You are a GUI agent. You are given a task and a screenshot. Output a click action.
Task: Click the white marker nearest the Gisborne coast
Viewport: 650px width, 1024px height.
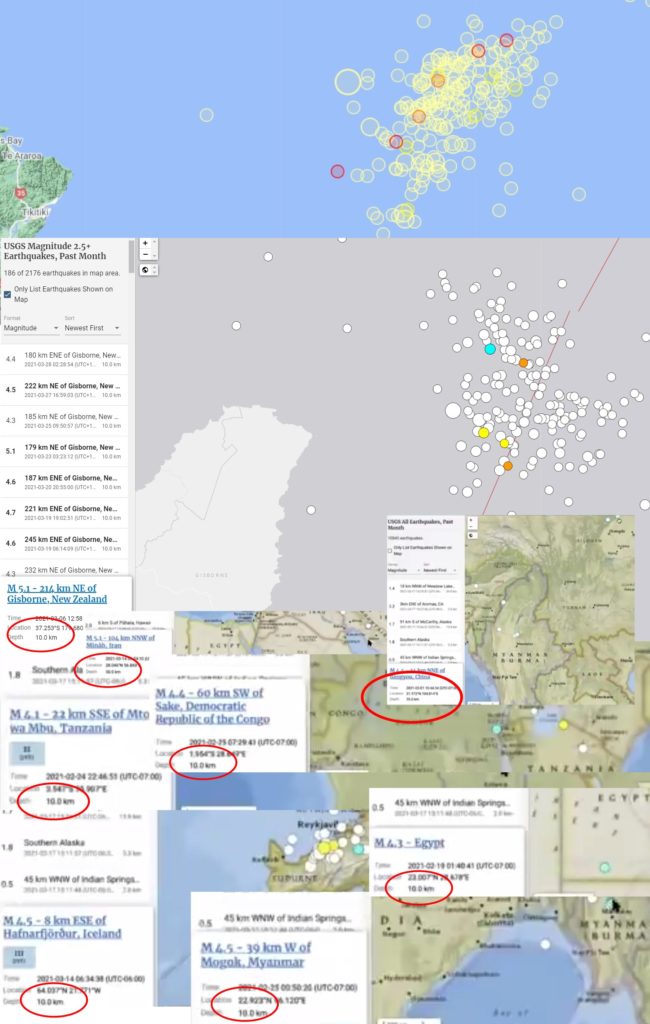click(x=311, y=510)
